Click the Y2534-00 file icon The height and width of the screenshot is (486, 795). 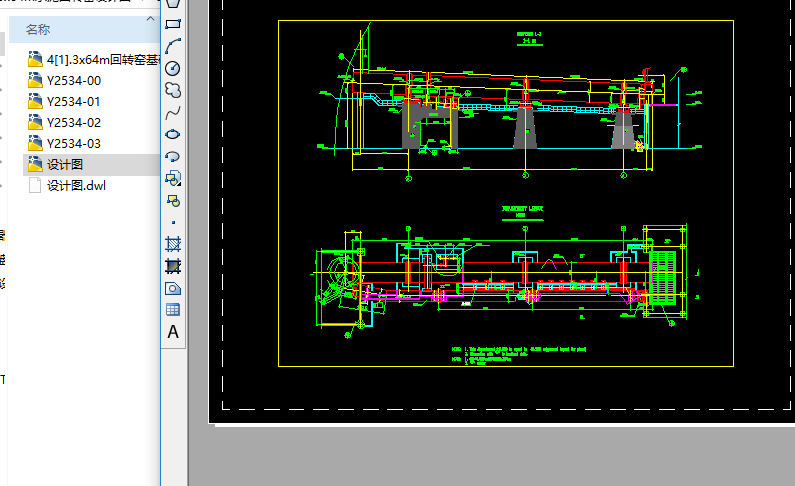[x=35, y=81]
